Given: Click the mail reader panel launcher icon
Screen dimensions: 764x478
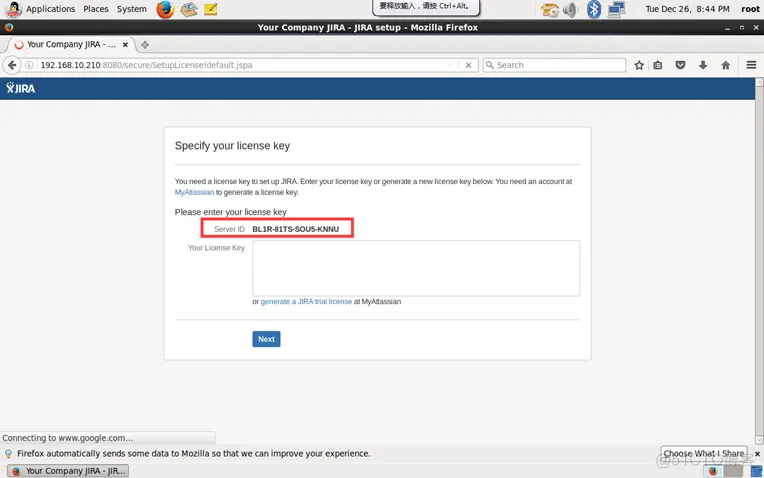Looking at the screenshot, I should pos(189,9).
